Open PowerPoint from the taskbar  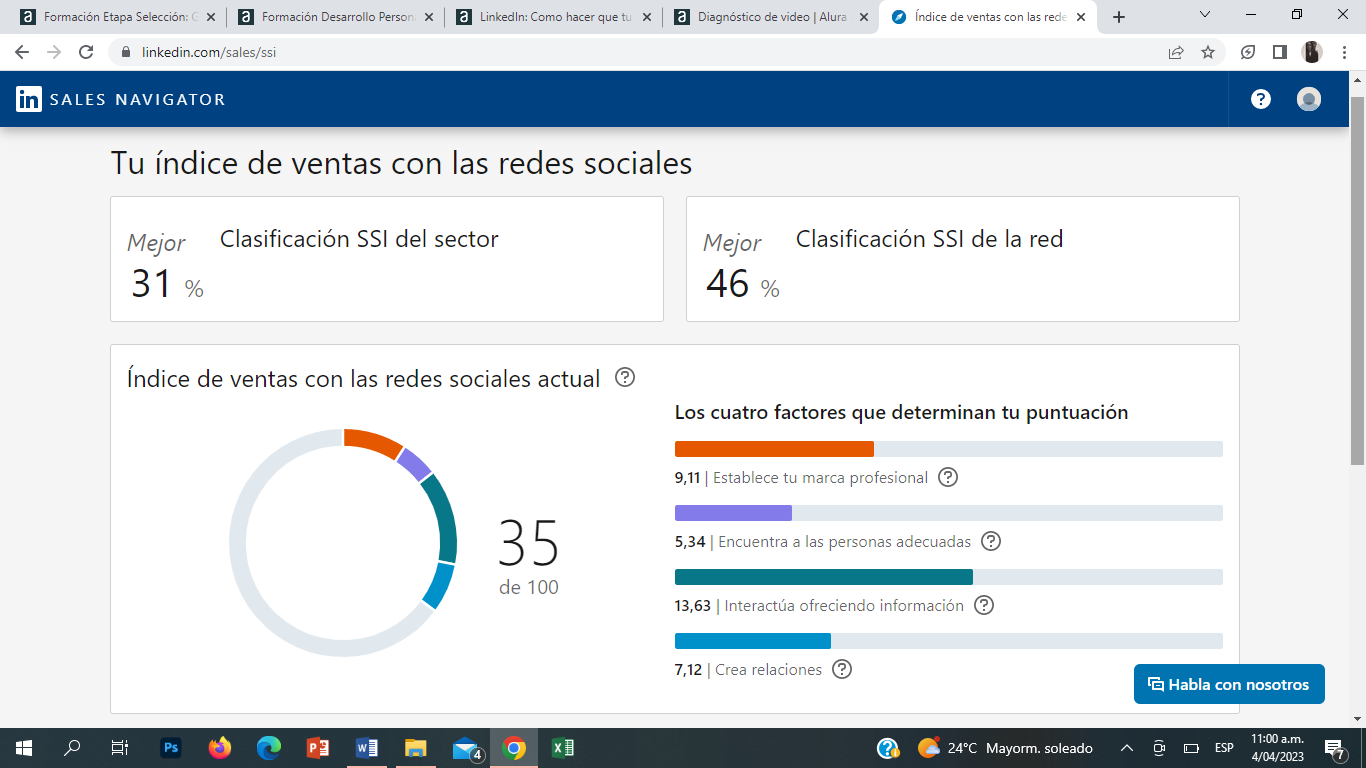tap(318, 748)
